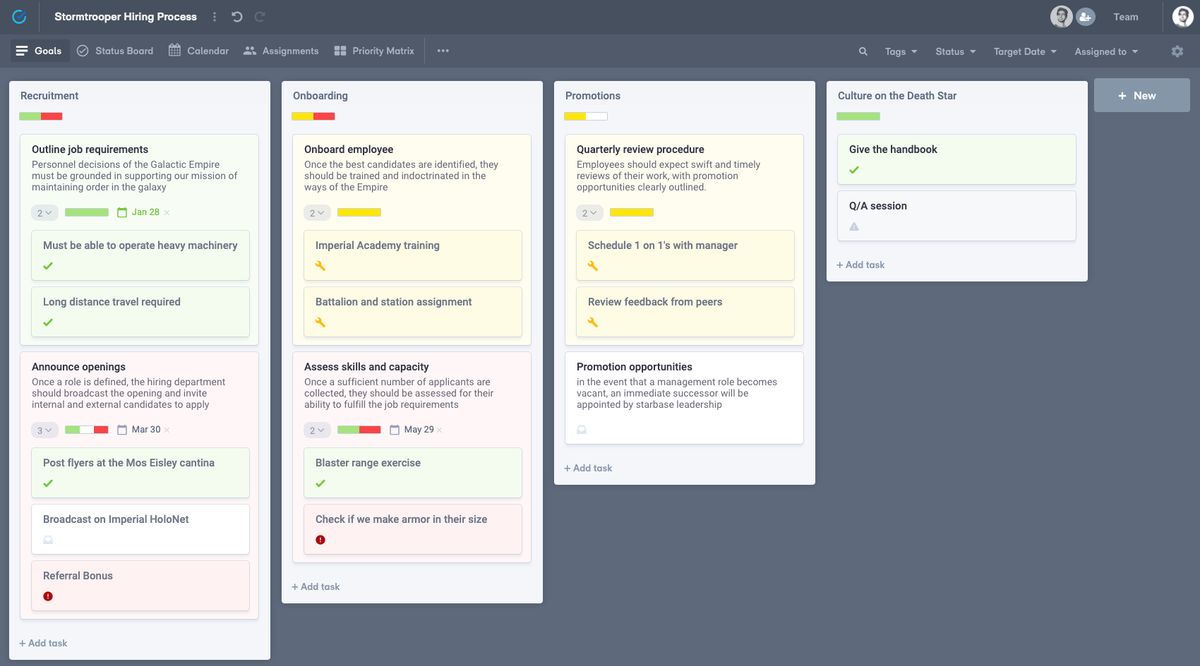Open the settings gear icon
The height and width of the screenshot is (666, 1200).
click(1177, 51)
